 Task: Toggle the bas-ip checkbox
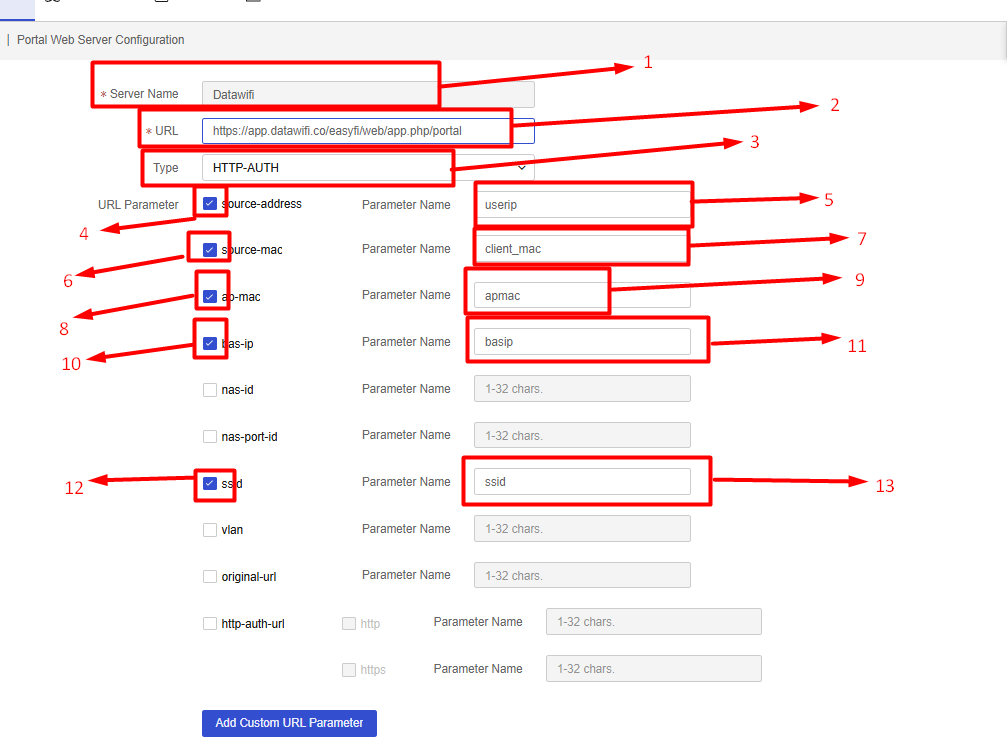(x=209, y=343)
